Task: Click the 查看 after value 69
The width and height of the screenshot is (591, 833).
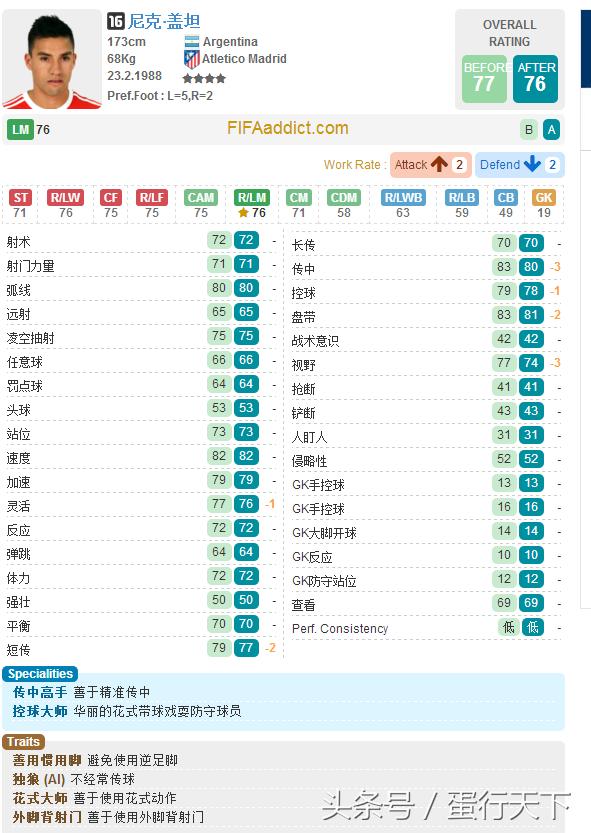Action: [x=531, y=603]
